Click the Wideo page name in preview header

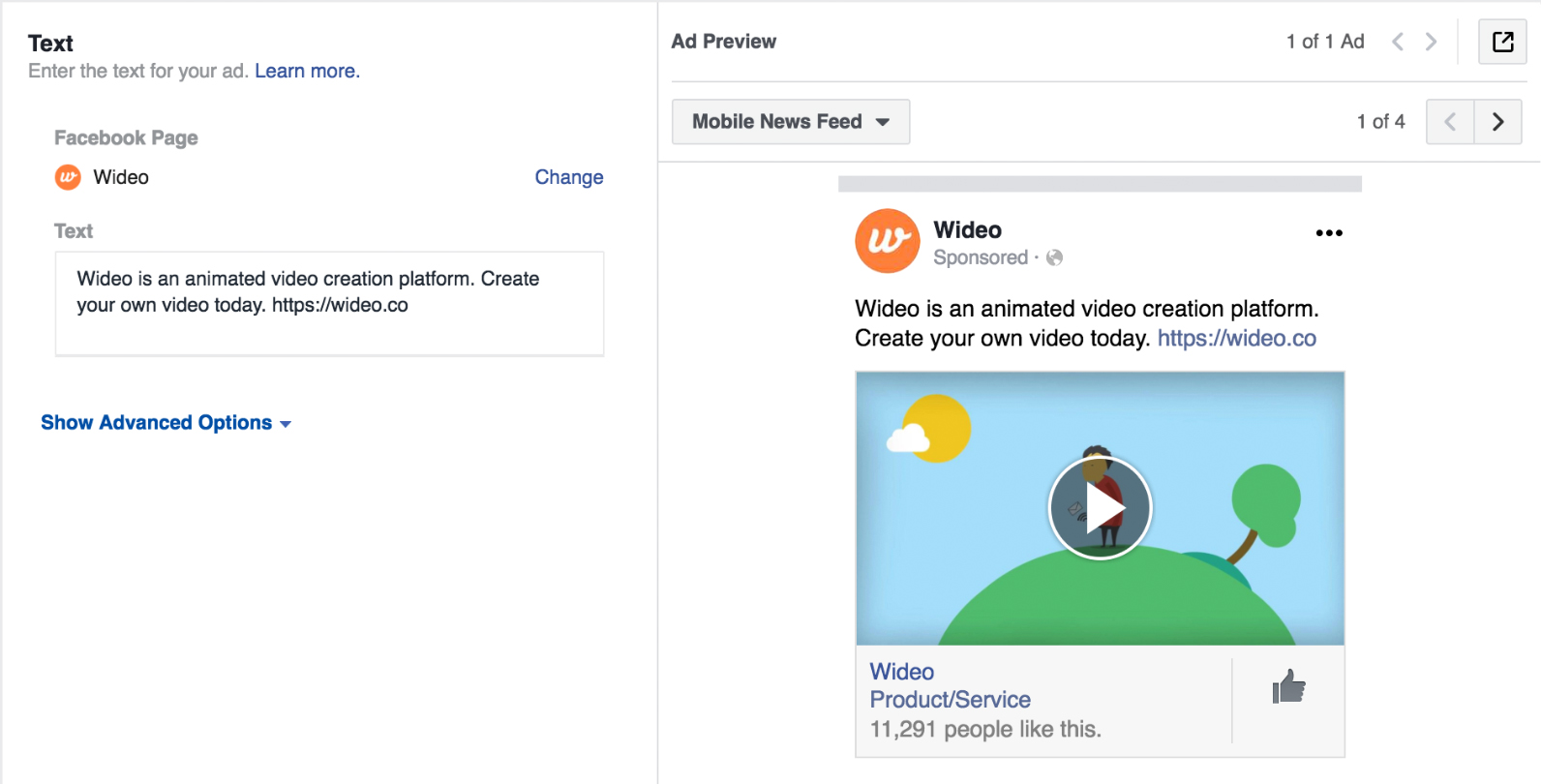pyautogui.click(x=967, y=229)
